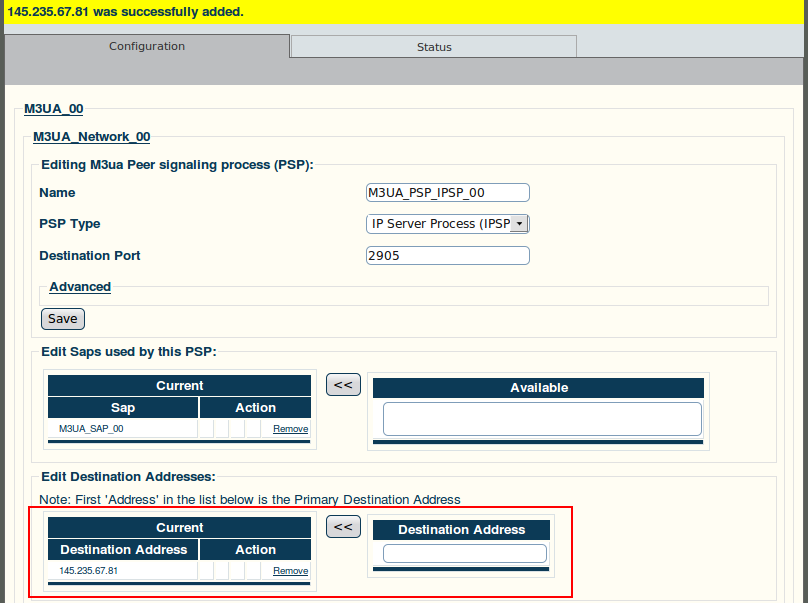Select the Configuration tab
This screenshot has width=808, height=603.
(x=147, y=46)
